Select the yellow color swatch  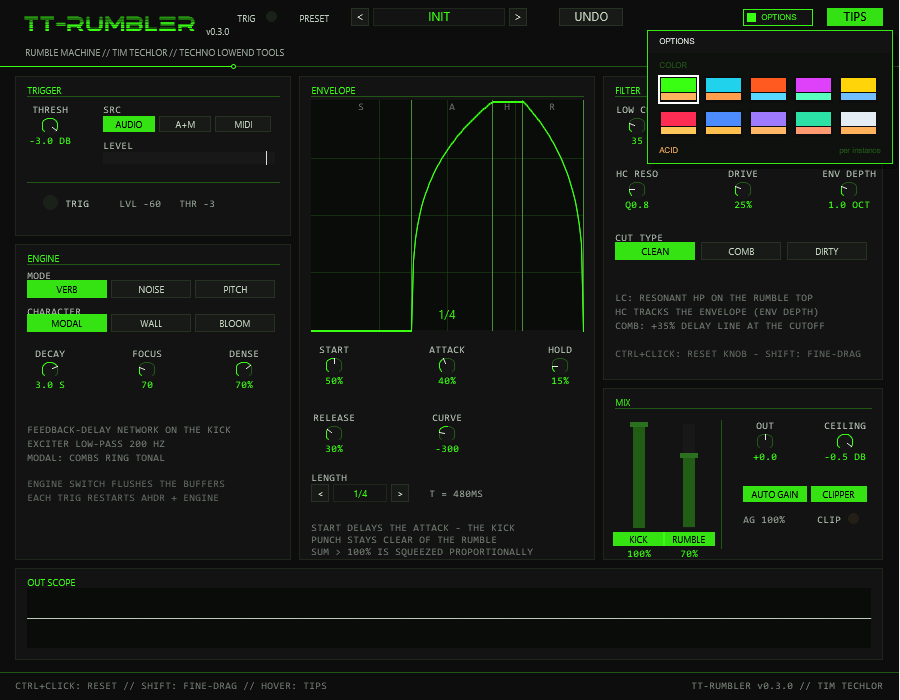tap(859, 89)
